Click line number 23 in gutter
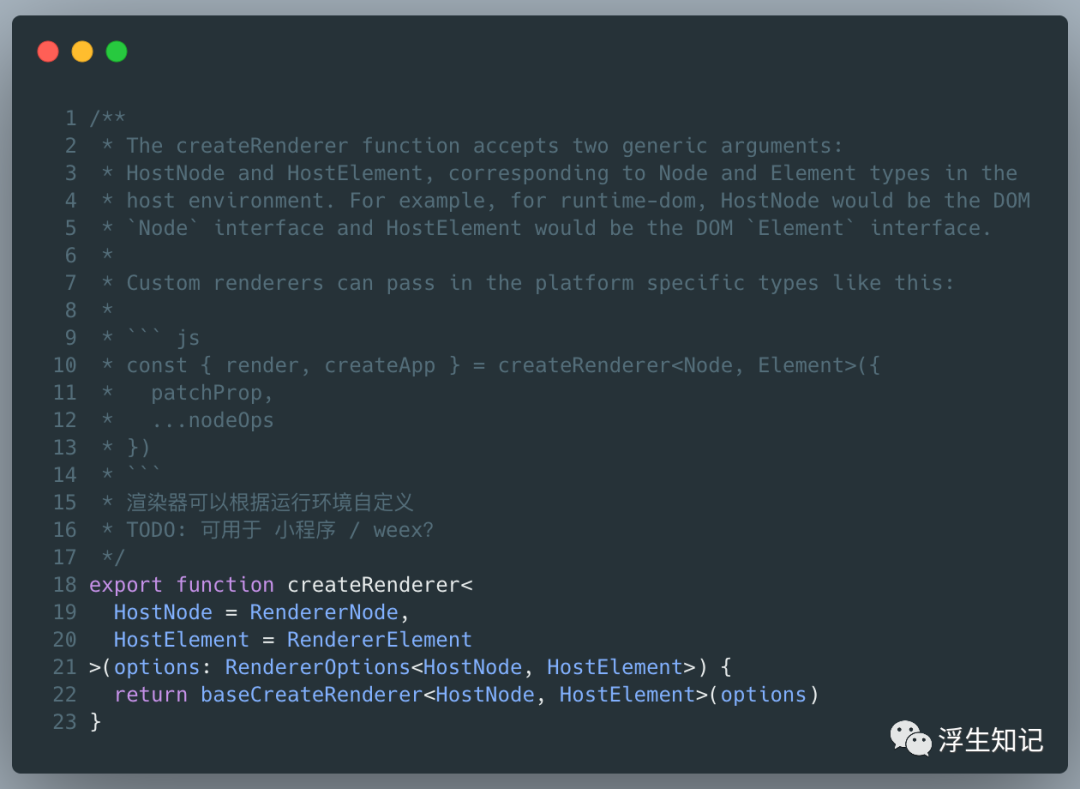This screenshot has height=789, width=1080. click(65, 722)
